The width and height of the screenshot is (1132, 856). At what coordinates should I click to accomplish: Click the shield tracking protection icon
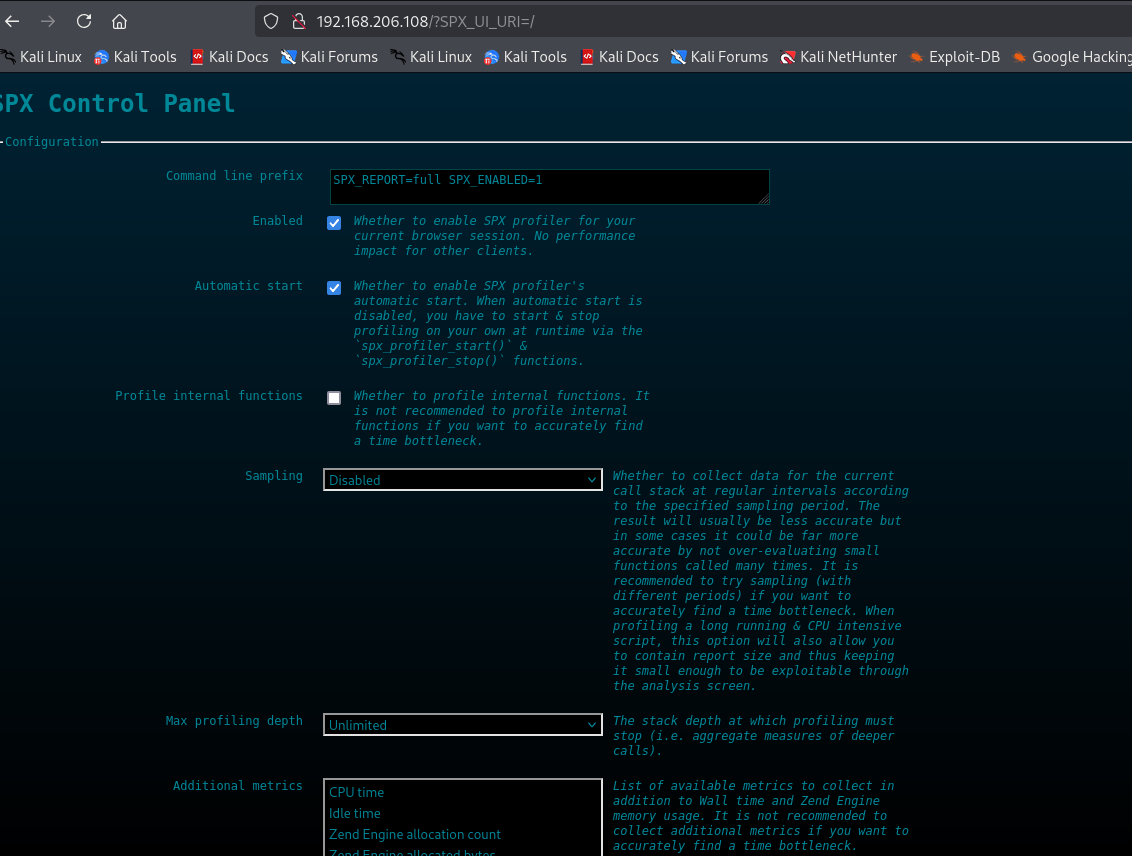click(270, 21)
